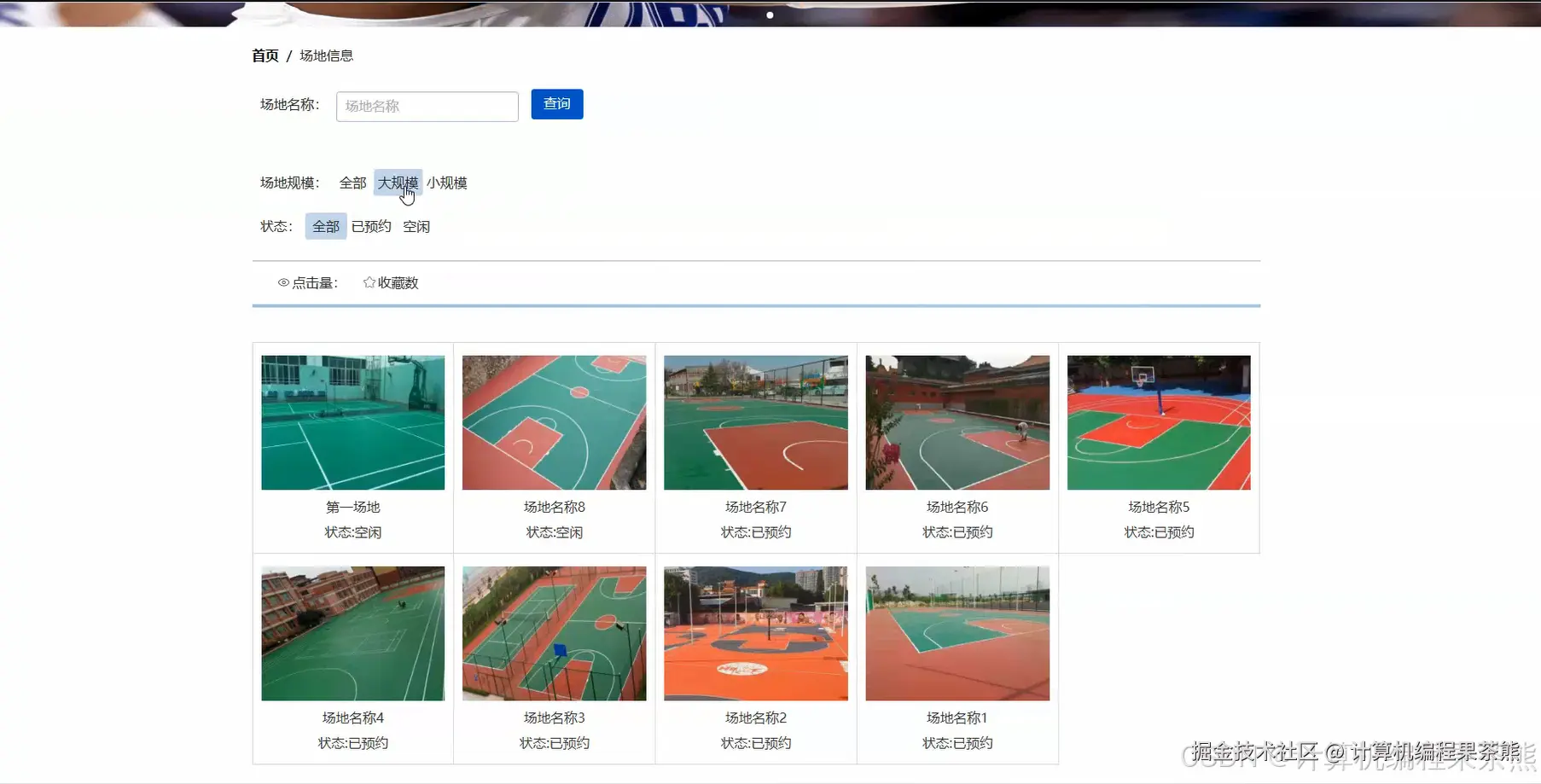Select the 小规模 scale filter
The height and width of the screenshot is (784, 1541).
(x=447, y=183)
